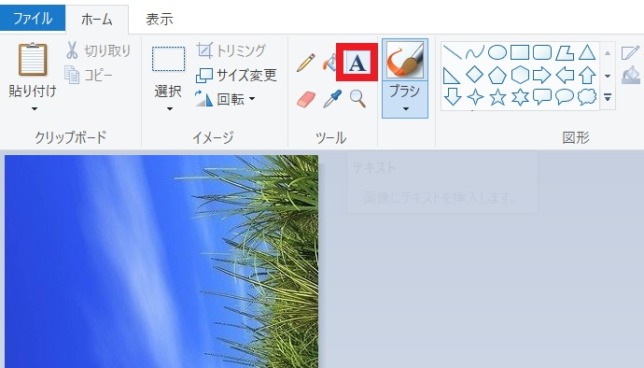Screen dimensions: 644x368
Task: Select the right arrow shape
Action: coord(542,75)
